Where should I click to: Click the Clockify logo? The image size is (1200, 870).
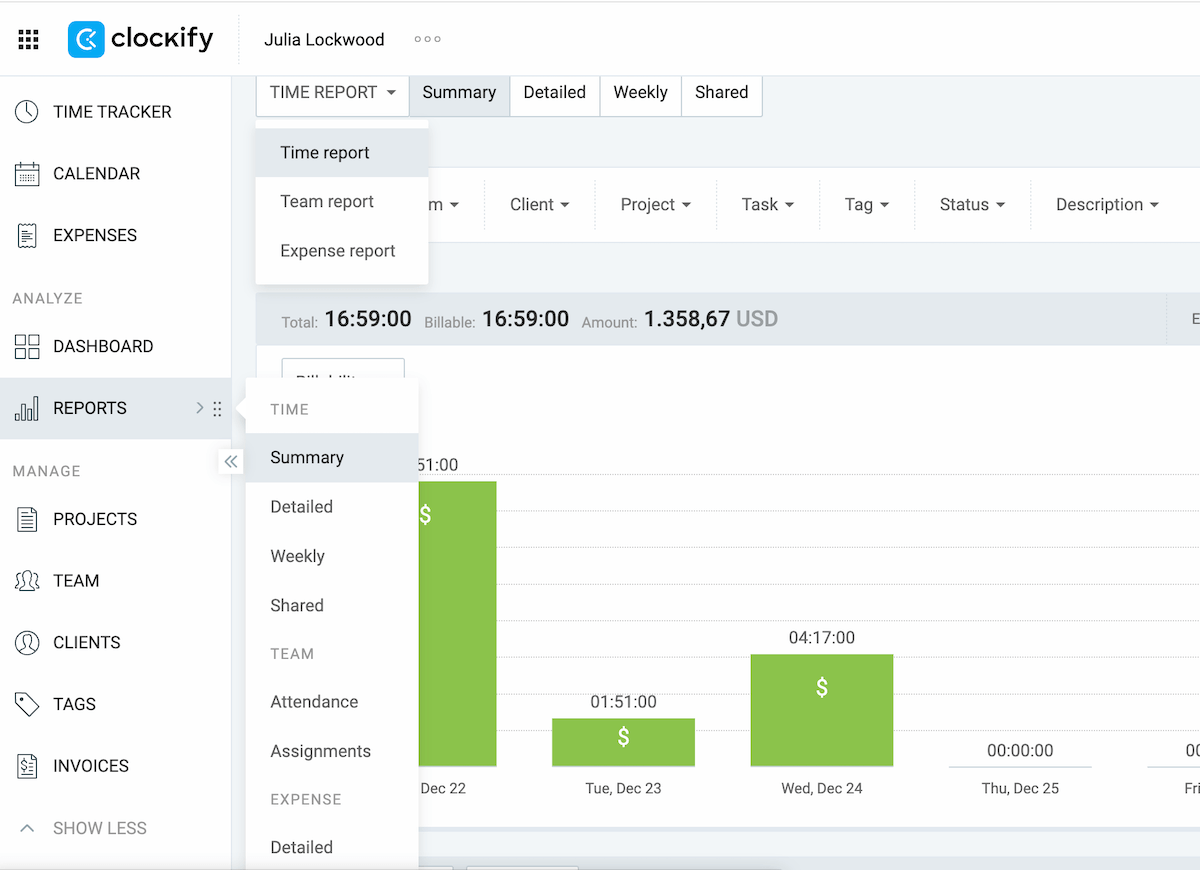140,39
